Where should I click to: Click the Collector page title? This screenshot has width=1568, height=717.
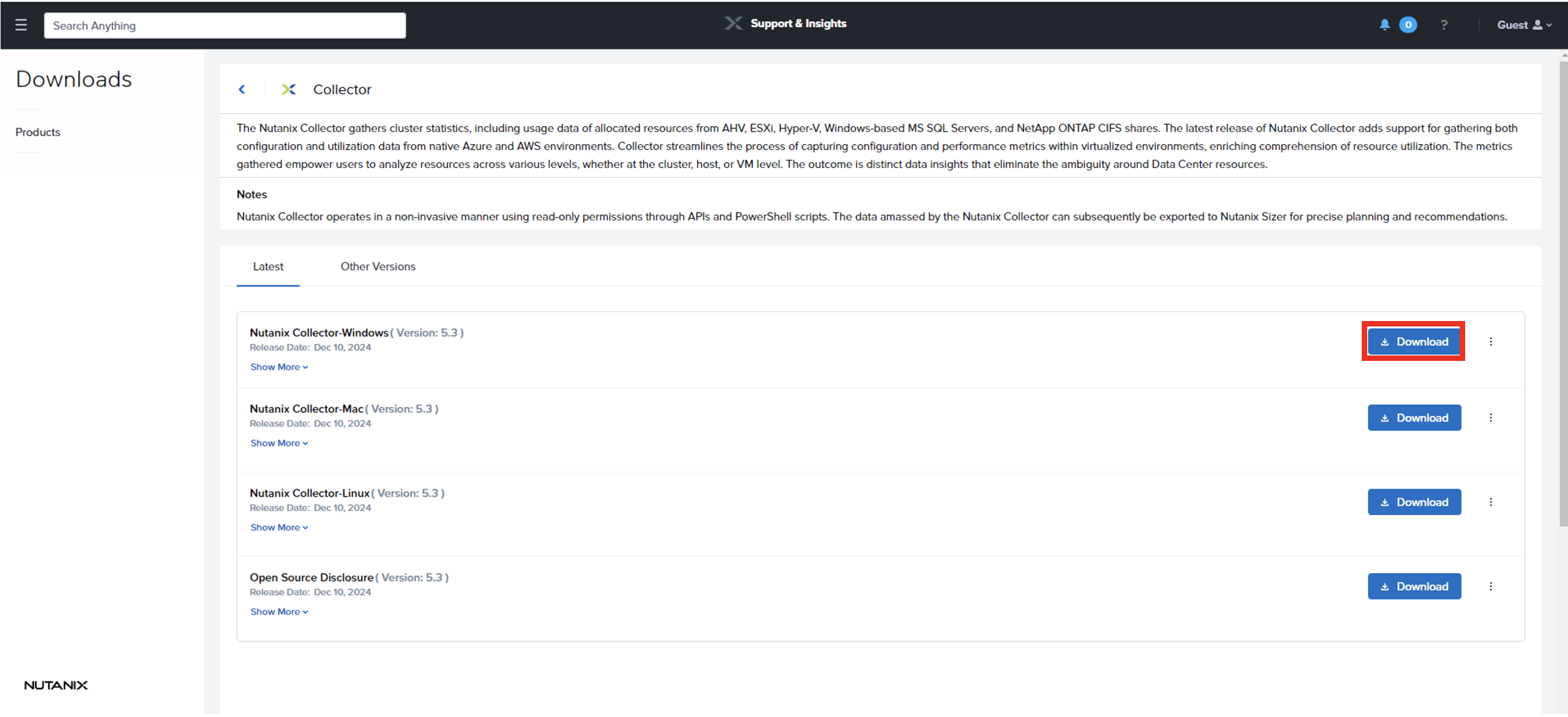[342, 89]
